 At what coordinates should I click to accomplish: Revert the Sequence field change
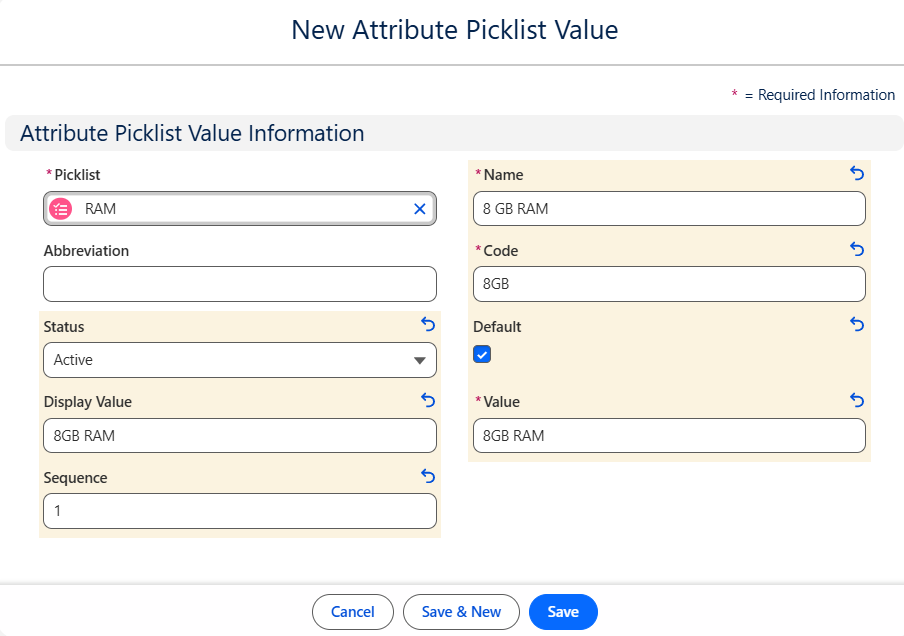pyautogui.click(x=428, y=477)
